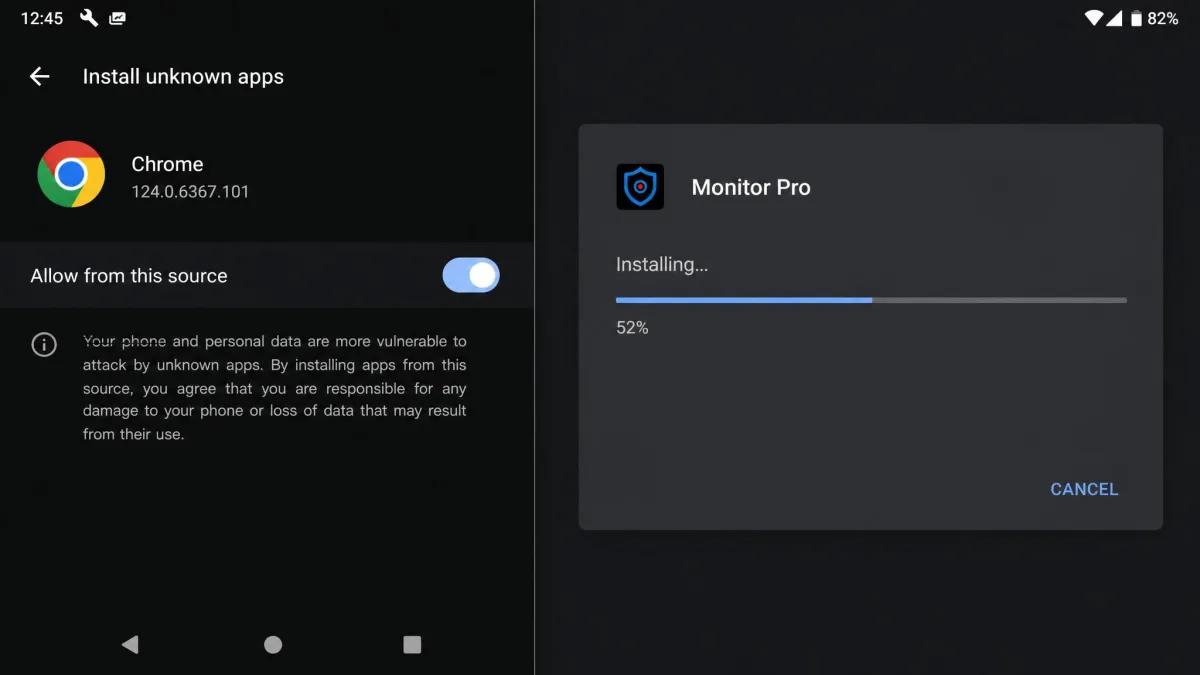Click the Monitor Pro shield icon
This screenshot has height=675, width=1200.
pos(640,186)
